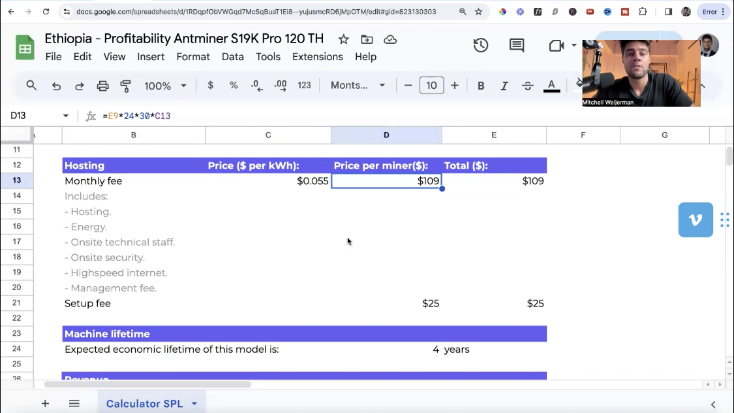The width and height of the screenshot is (734, 413).
Task: Open the comments icon
Action: pos(517,46)
